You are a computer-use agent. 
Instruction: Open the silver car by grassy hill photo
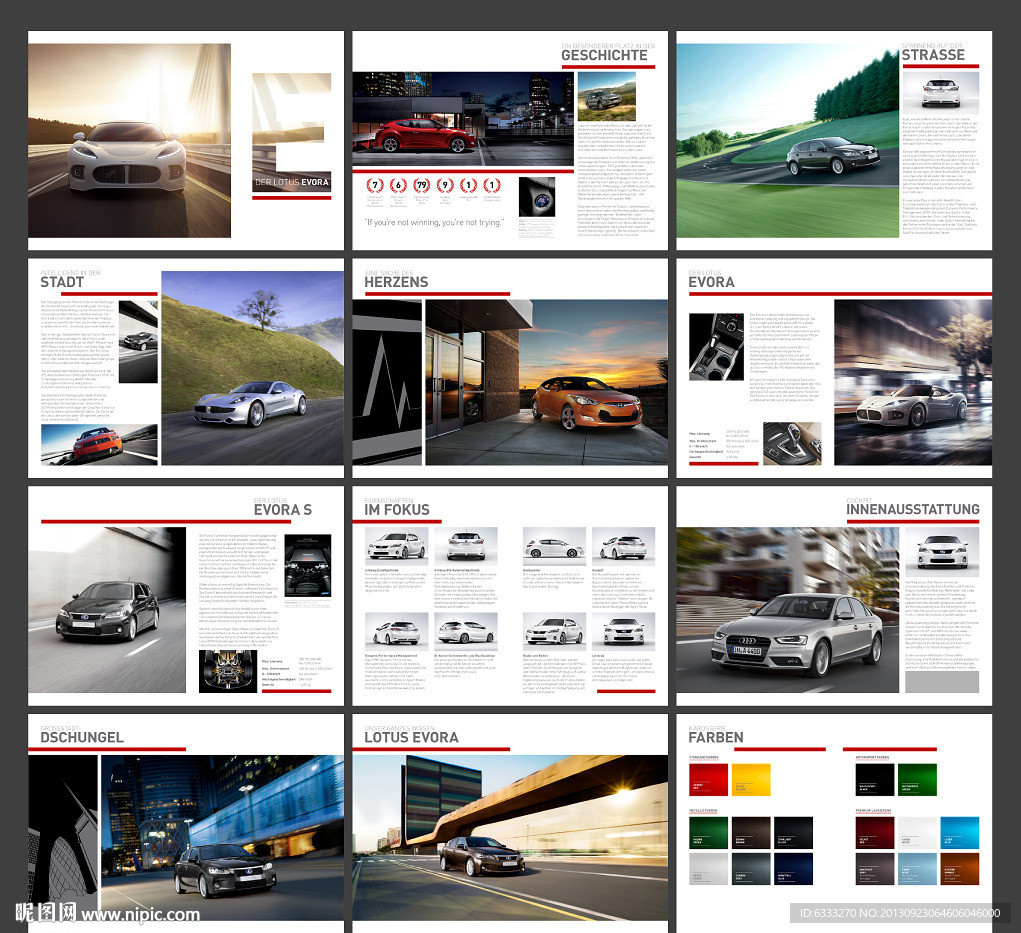point(253,368)
